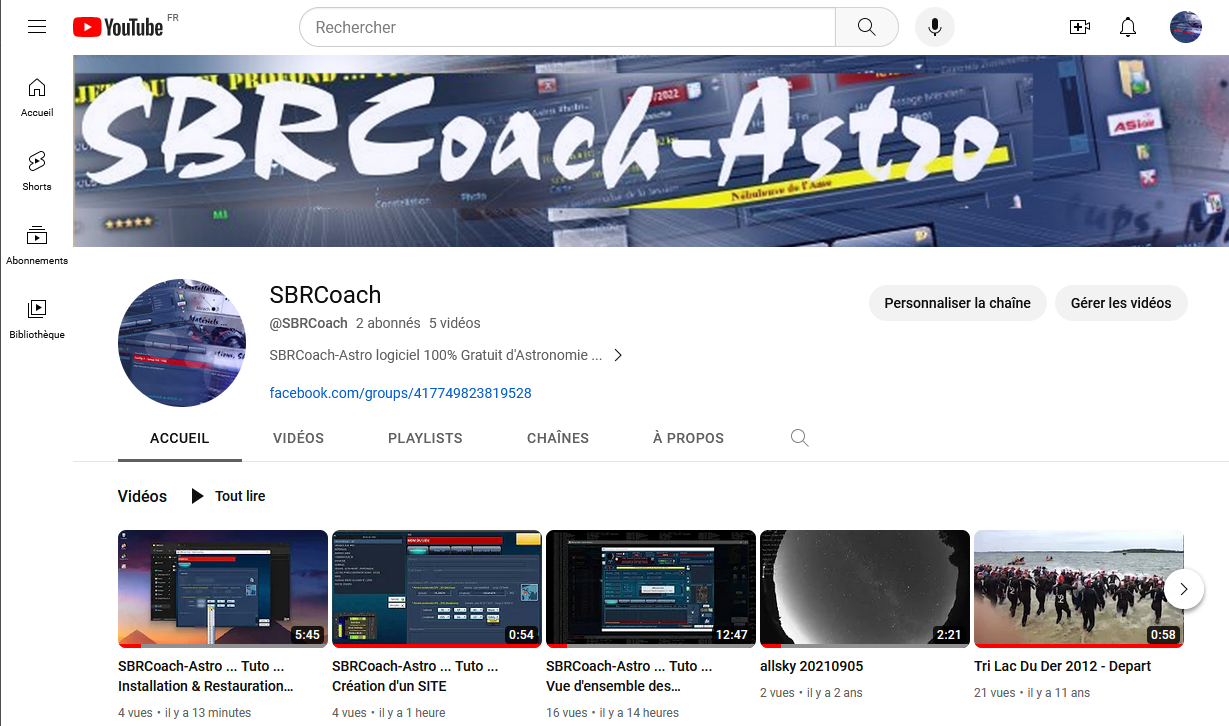
Task: Open the account avatar menu
Action: click(1186, 27)
